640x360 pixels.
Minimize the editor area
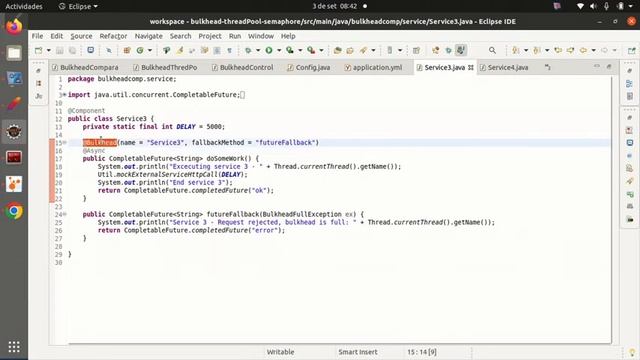coord(597,66)
